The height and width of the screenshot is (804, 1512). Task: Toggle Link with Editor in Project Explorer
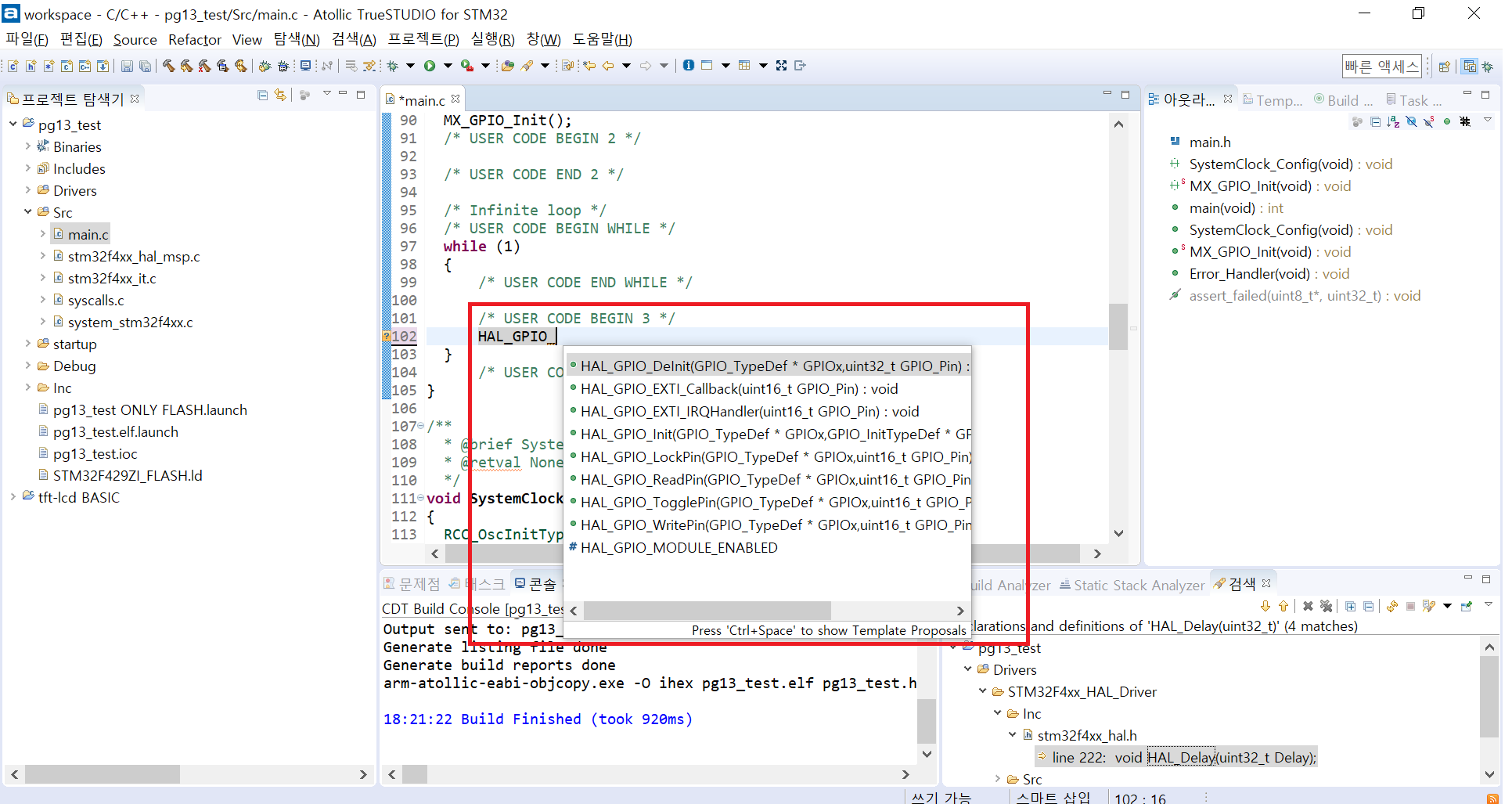tap(280, 95)
